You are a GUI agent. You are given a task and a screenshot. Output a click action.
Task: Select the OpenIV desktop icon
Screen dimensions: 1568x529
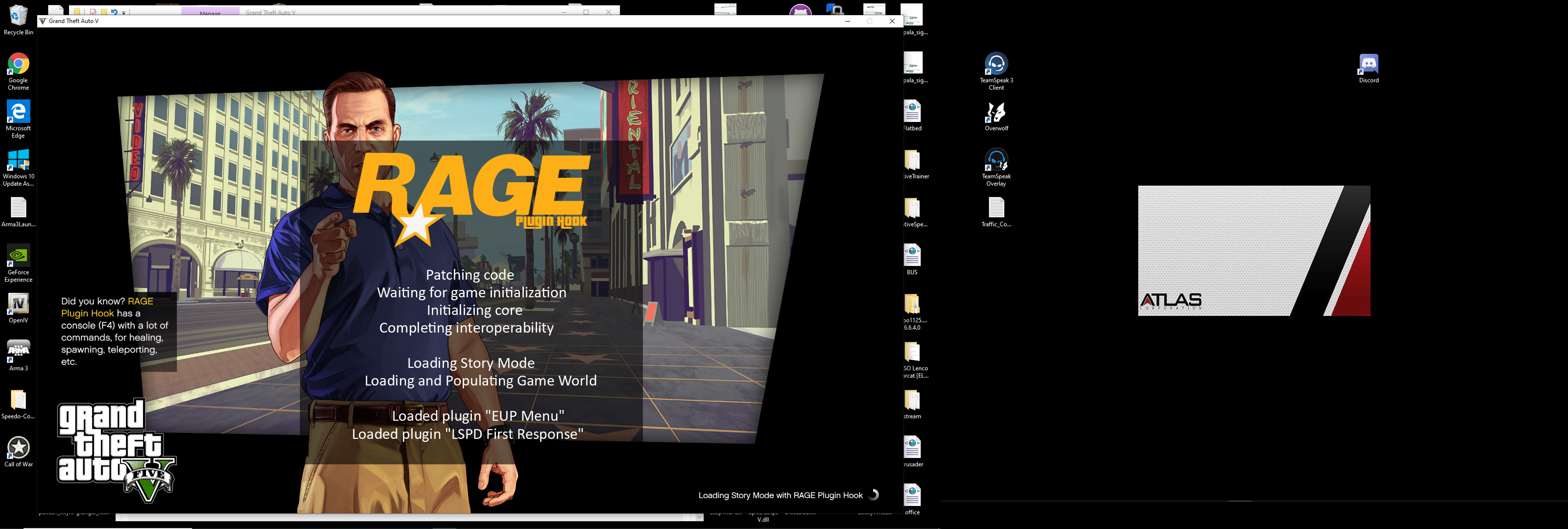(x=18, y=304)
